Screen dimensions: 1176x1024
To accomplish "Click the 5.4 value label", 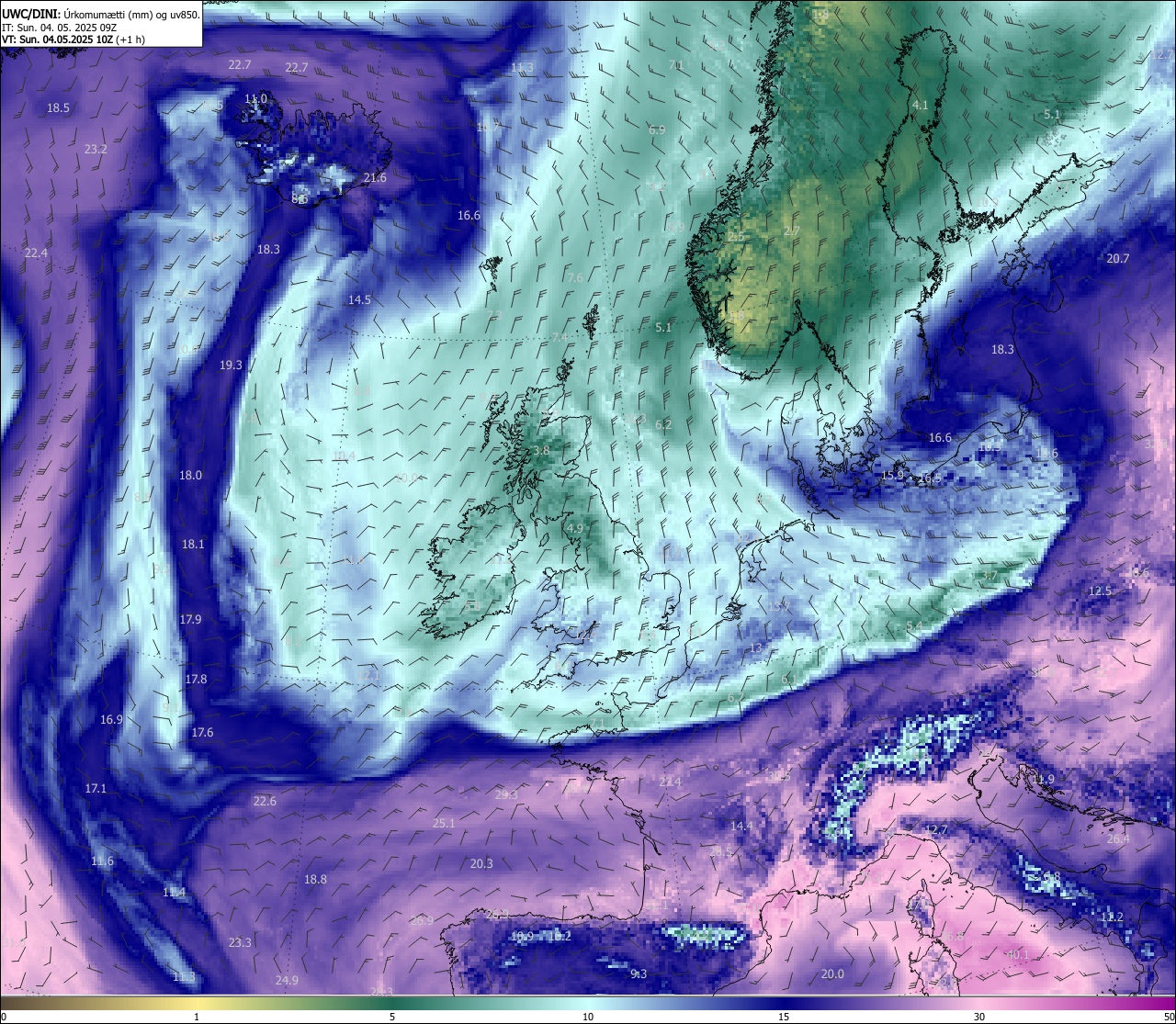I will (914, 626).
